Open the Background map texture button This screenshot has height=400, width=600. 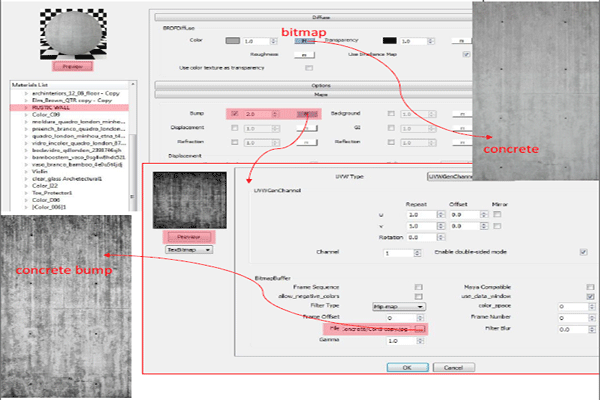462,114
